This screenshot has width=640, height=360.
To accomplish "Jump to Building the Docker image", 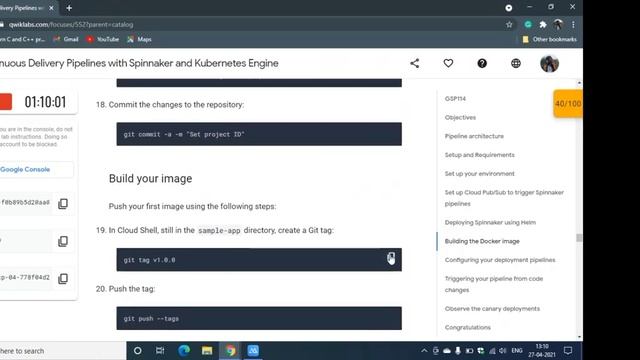I will 482,241.
